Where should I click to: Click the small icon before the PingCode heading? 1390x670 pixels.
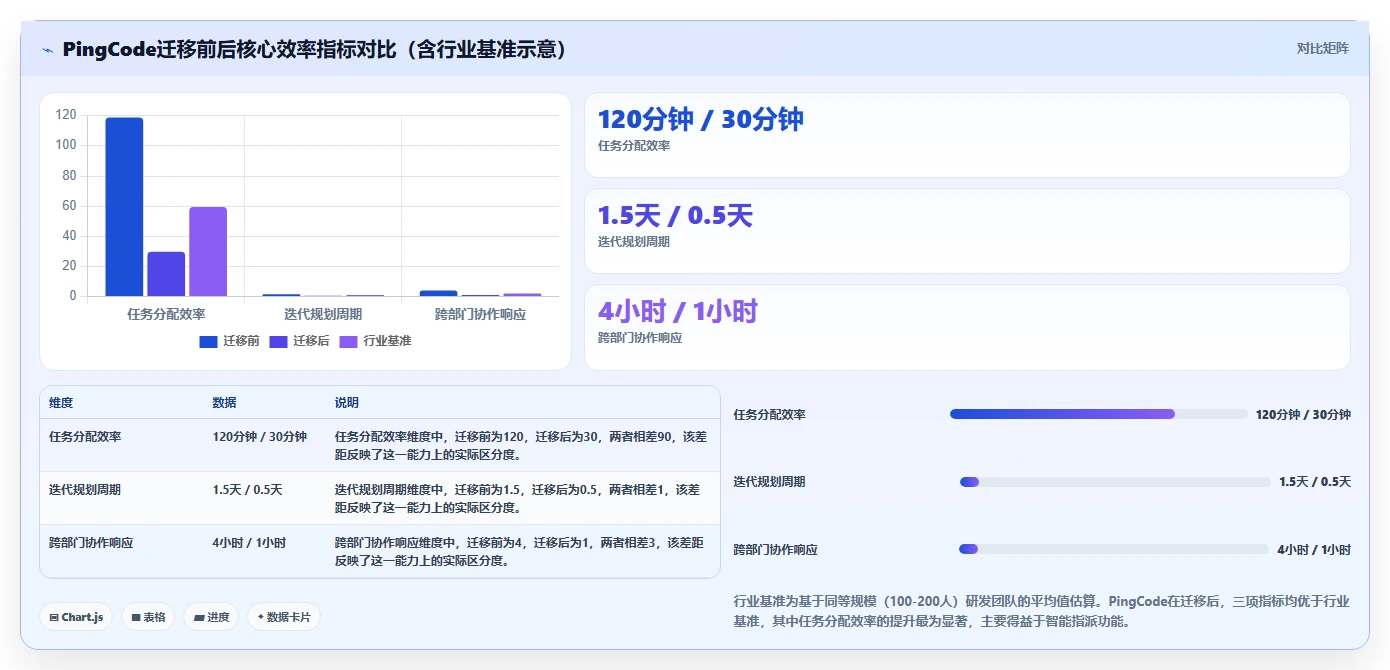[47, 50]
